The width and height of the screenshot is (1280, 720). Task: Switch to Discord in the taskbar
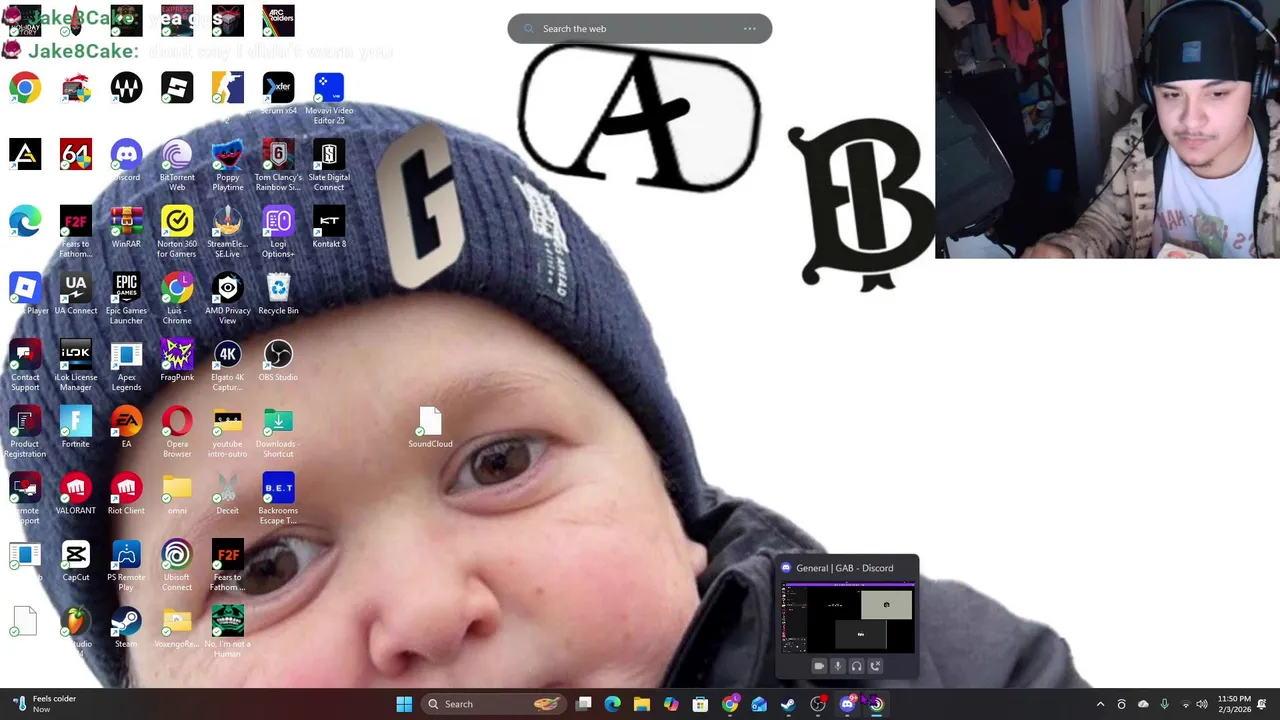(847, 704)
